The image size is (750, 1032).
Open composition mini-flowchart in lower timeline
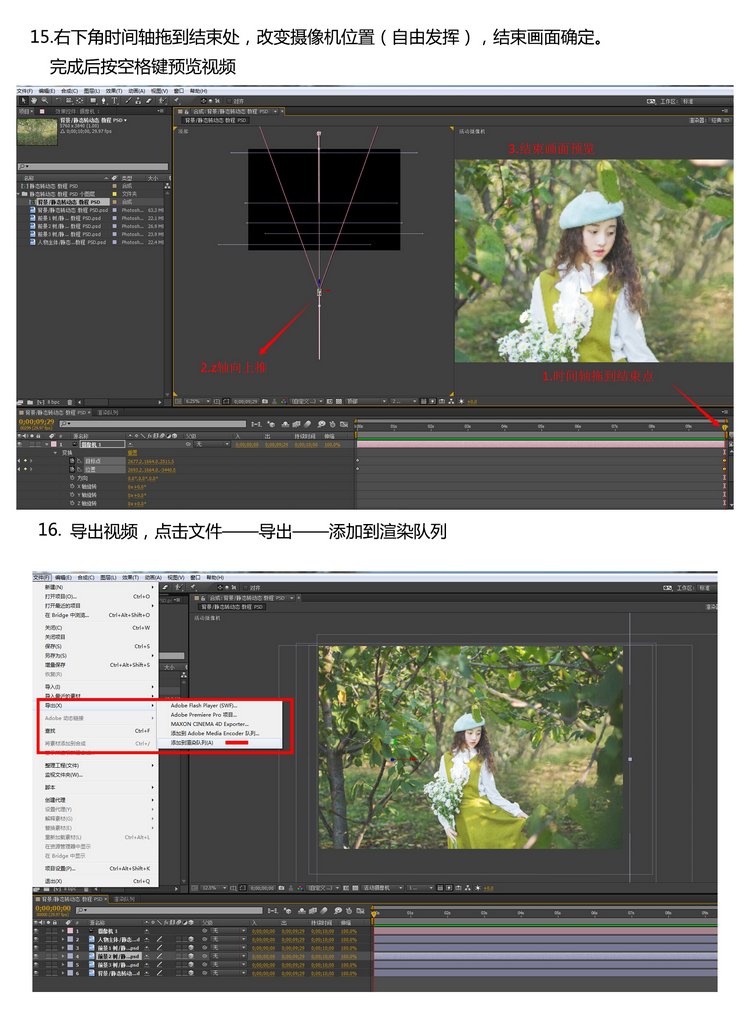[x=272, y=911]
